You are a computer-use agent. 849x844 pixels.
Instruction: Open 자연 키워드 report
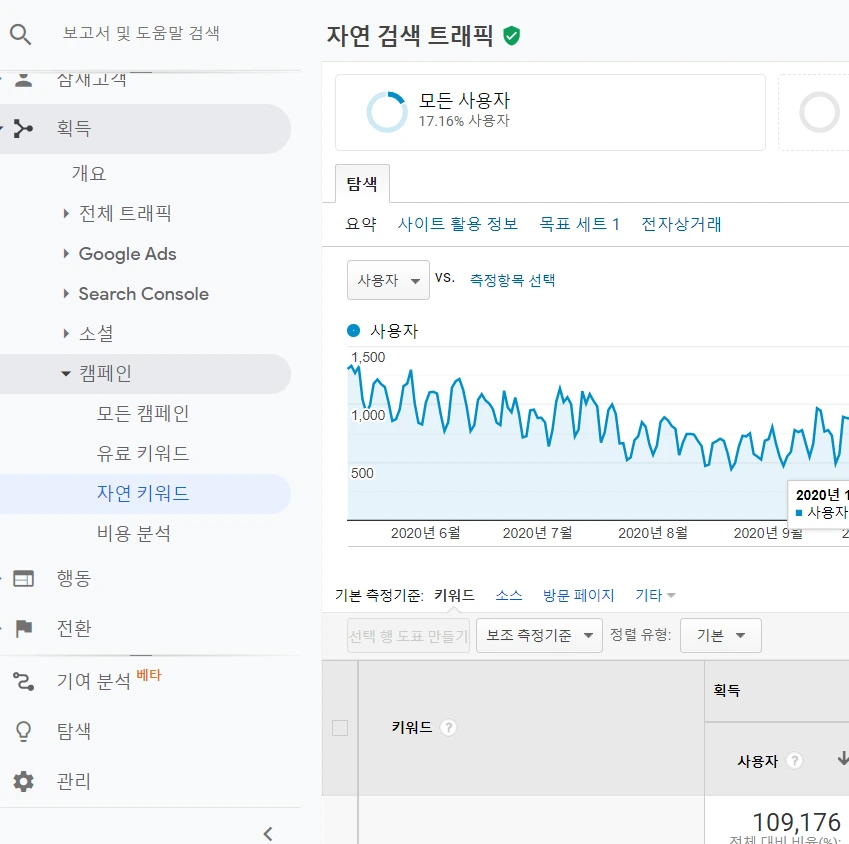(143, 493)
